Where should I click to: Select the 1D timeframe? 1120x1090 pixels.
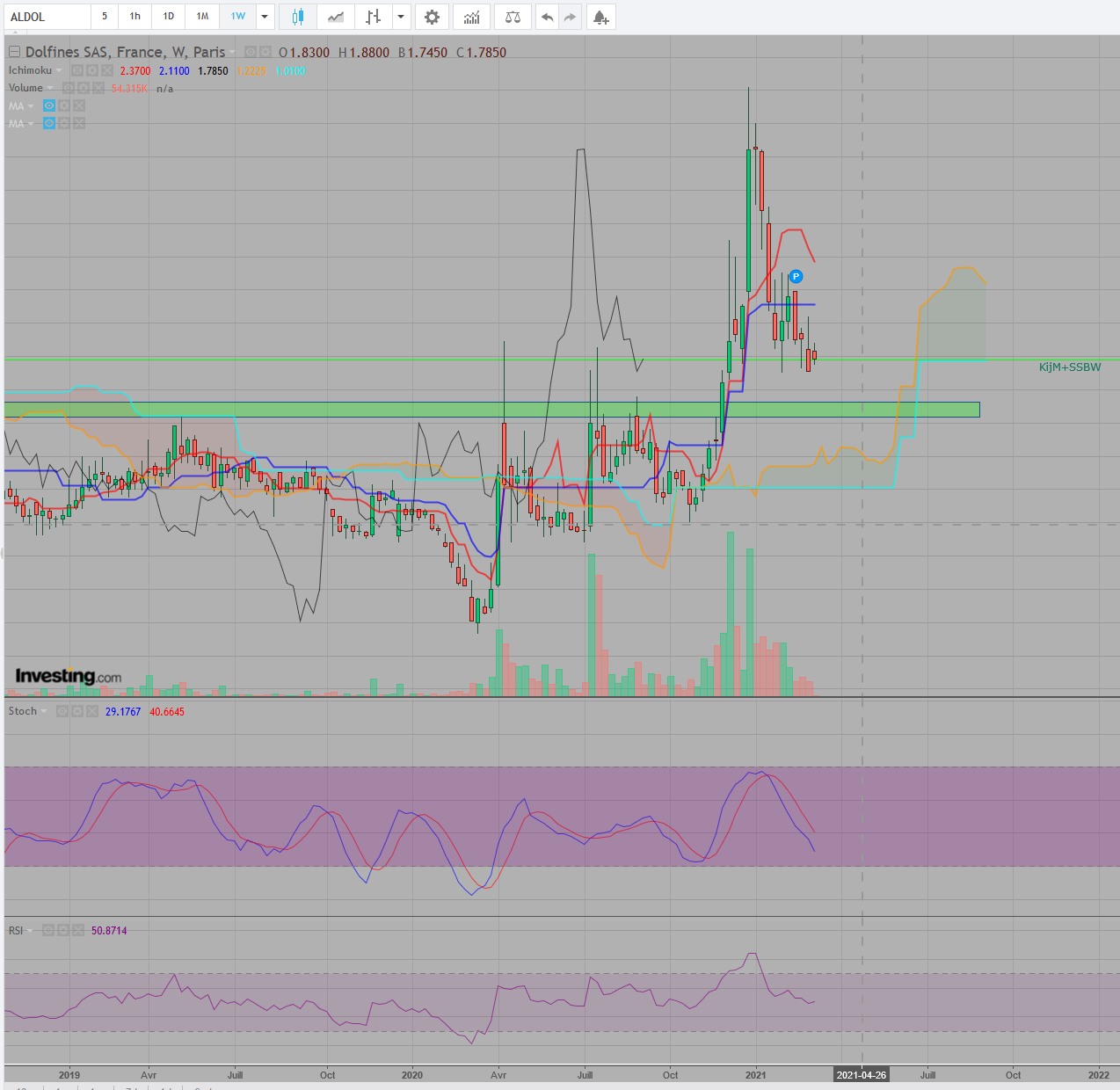tap(169, 17)
